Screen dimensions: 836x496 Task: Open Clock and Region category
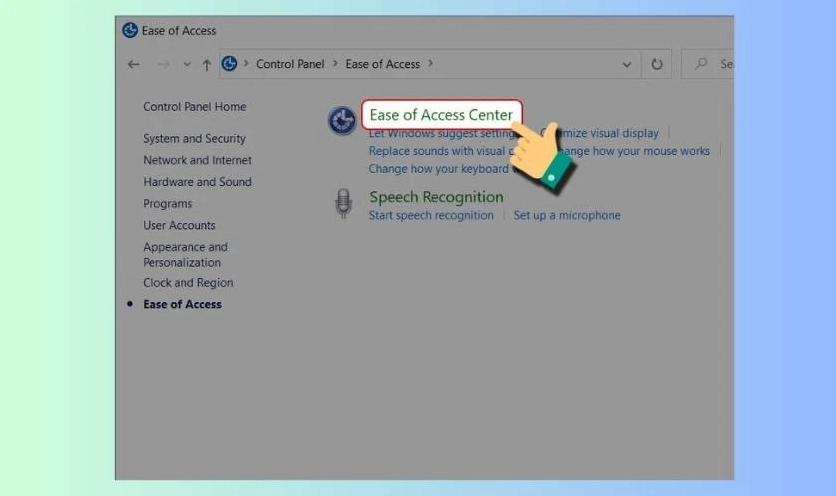(188, 283)
